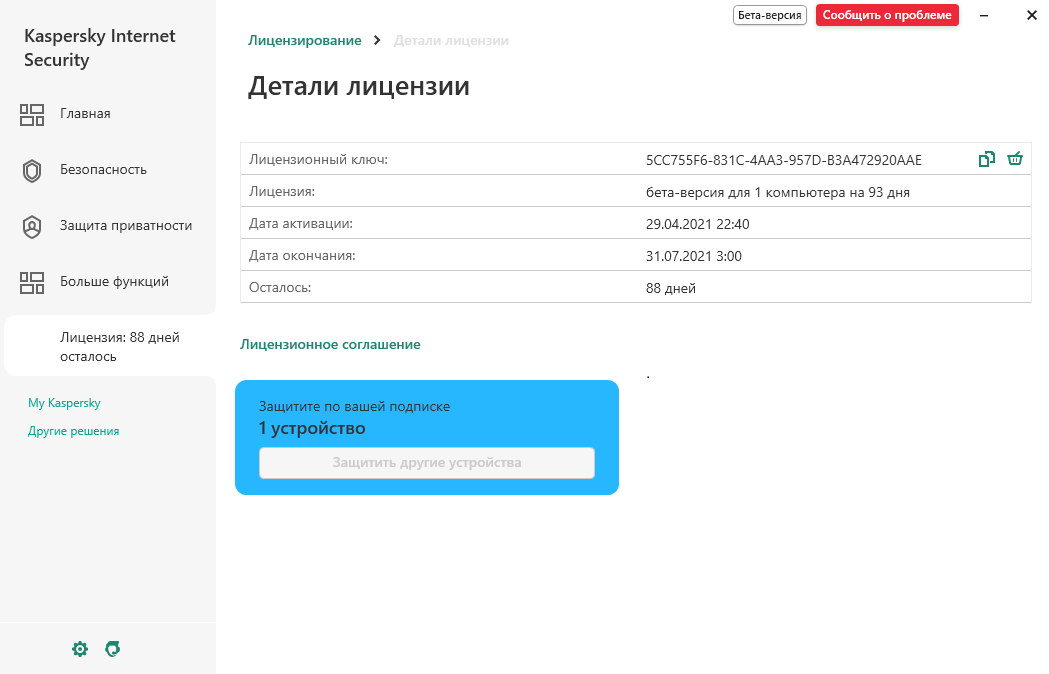Click the license type бета-версия для 1 компьютера
Viewport: 1049px width, 674px height.
point(777,192)
